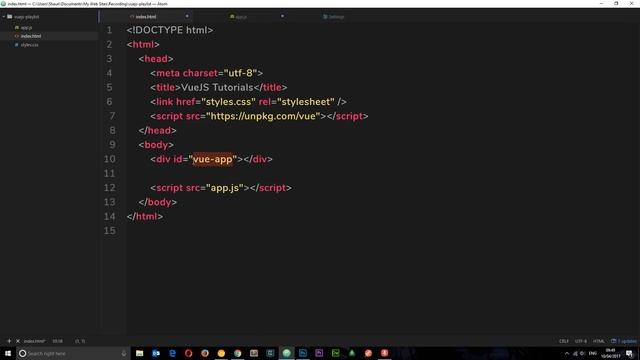Click the plus icon in status bar

tap(9, 341)
